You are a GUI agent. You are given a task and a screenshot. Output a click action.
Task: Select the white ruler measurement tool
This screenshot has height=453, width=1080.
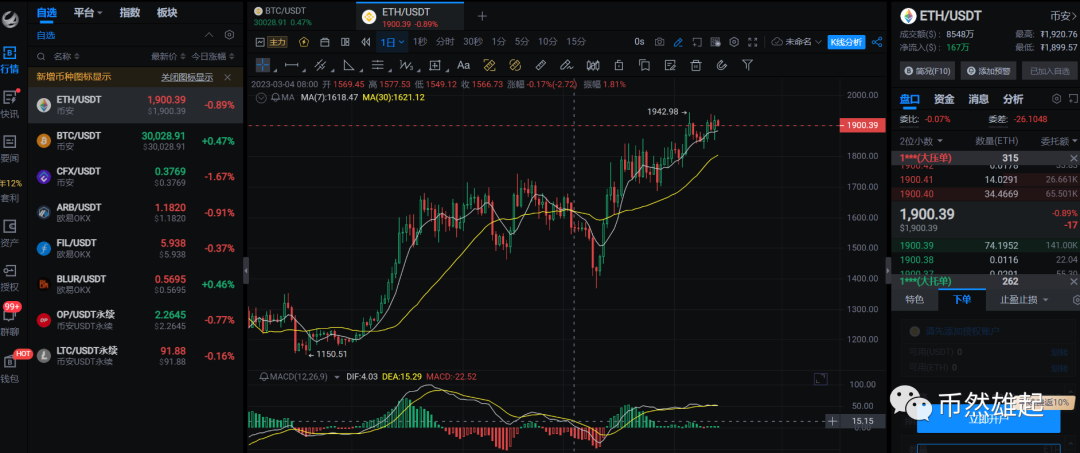(541, 65)
